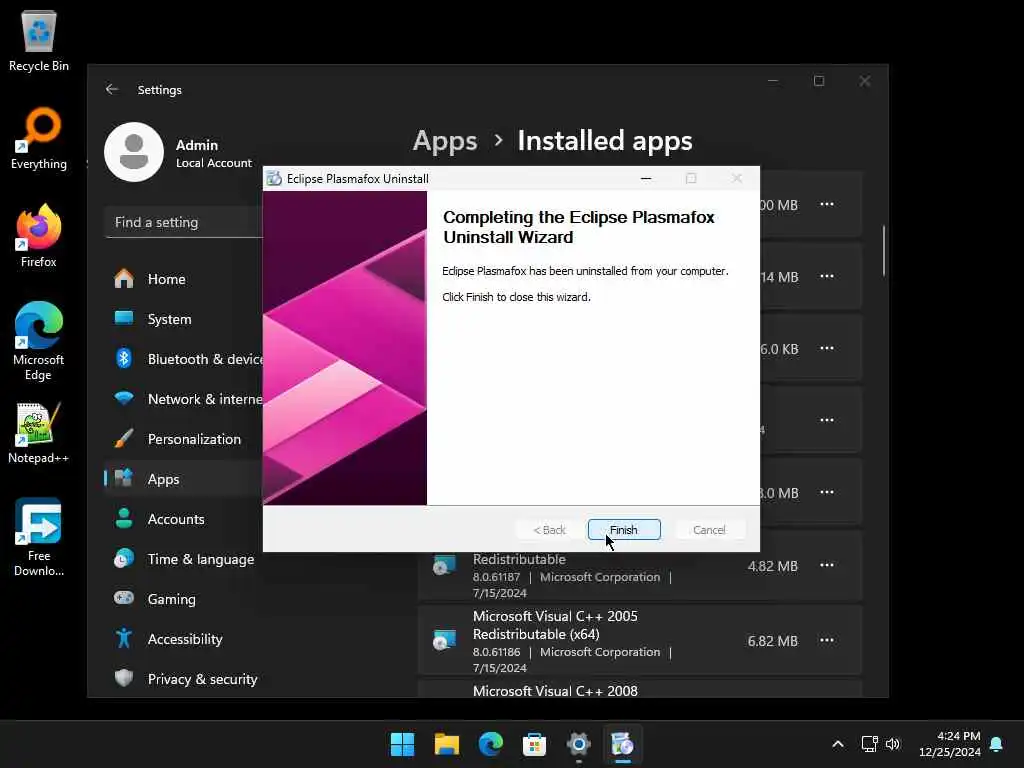Click the uninstaller icon on the taskbar
This screenshot has width=1024, height=768.
[x=622, y=744]
